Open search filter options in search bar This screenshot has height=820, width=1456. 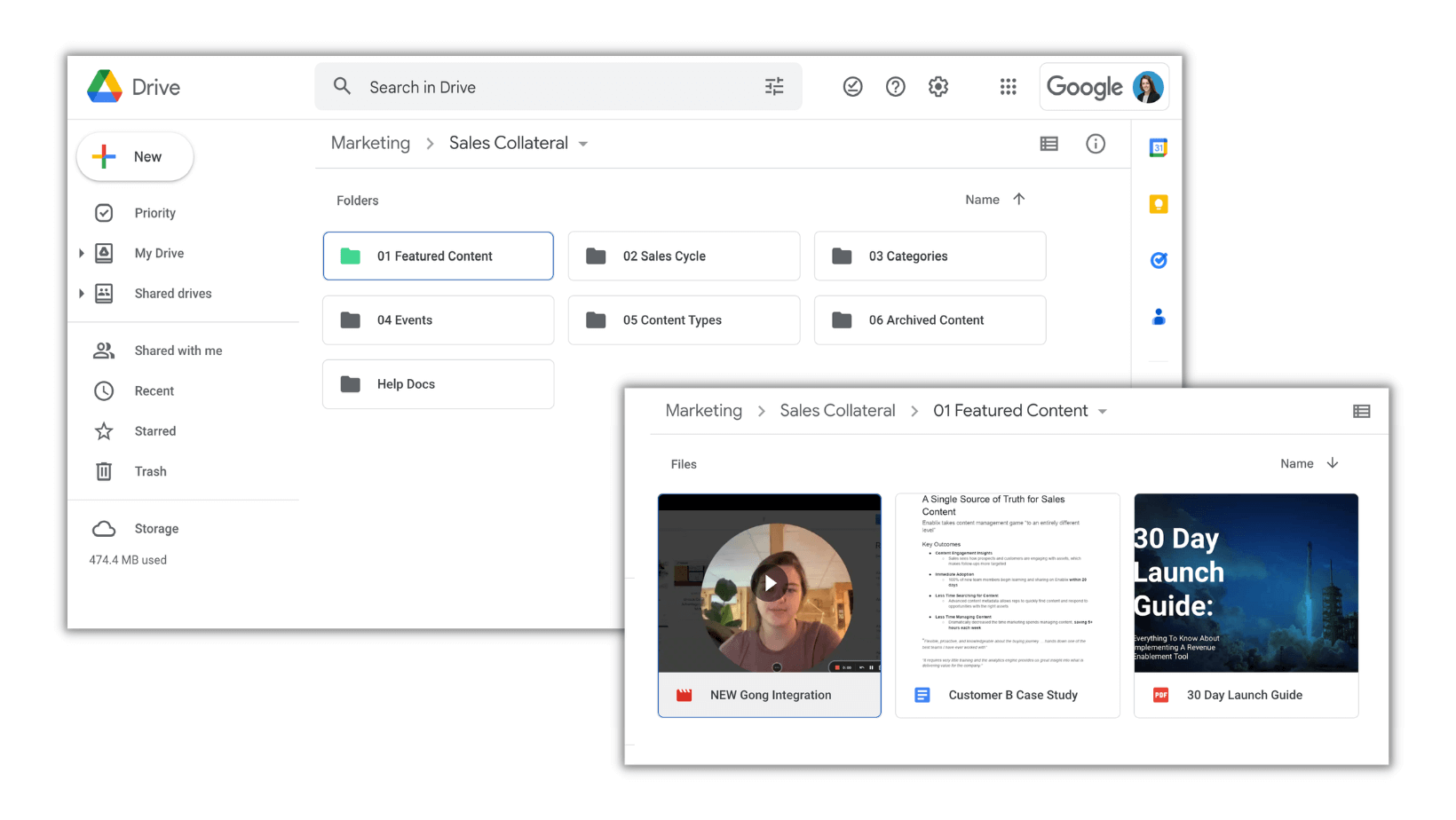774,86
